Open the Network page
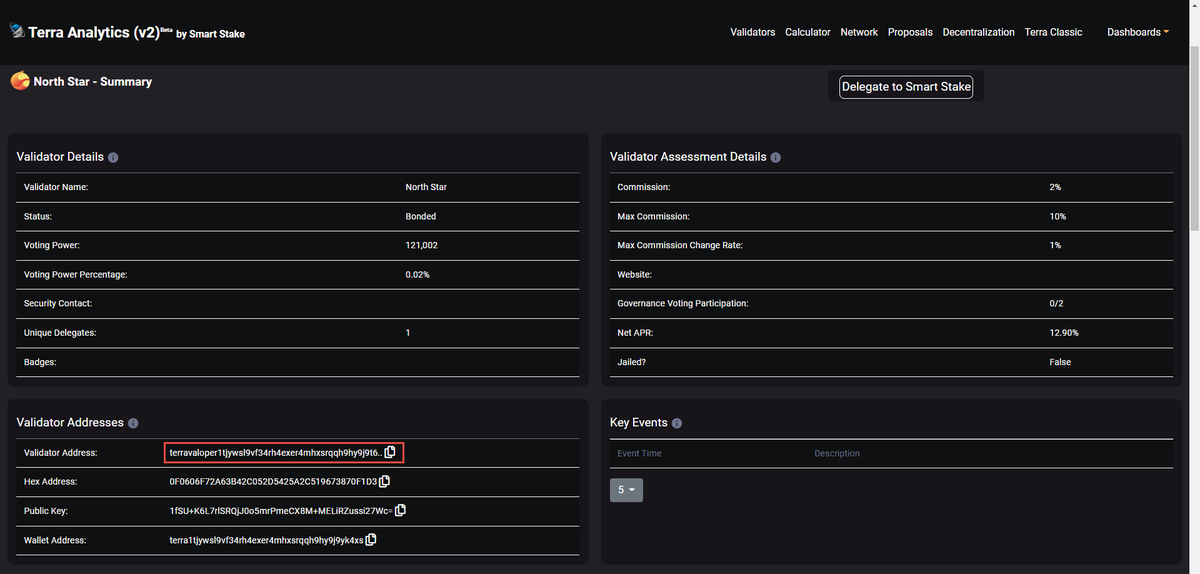Viewport: 1200px width, 574px height. (859, 32)
